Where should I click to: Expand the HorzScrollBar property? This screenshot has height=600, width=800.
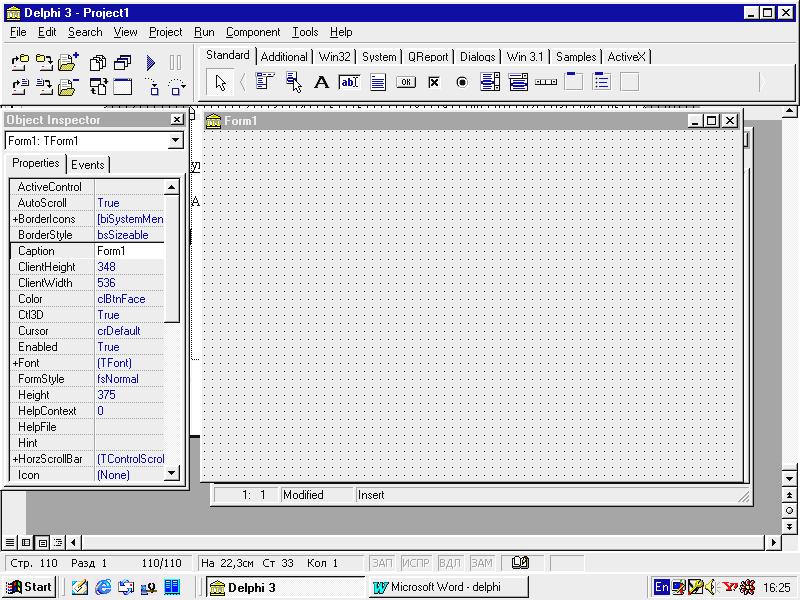point(15,459)
